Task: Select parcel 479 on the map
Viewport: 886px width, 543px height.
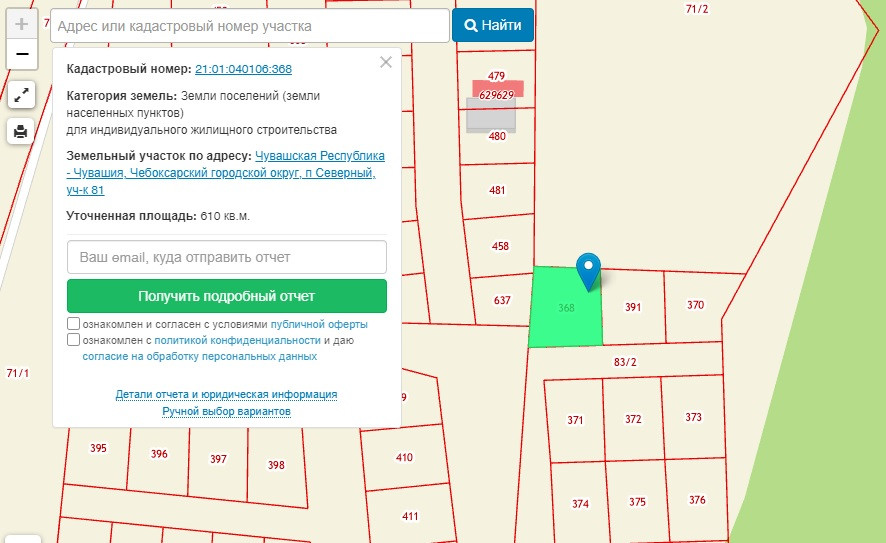Action: (496, 75)
